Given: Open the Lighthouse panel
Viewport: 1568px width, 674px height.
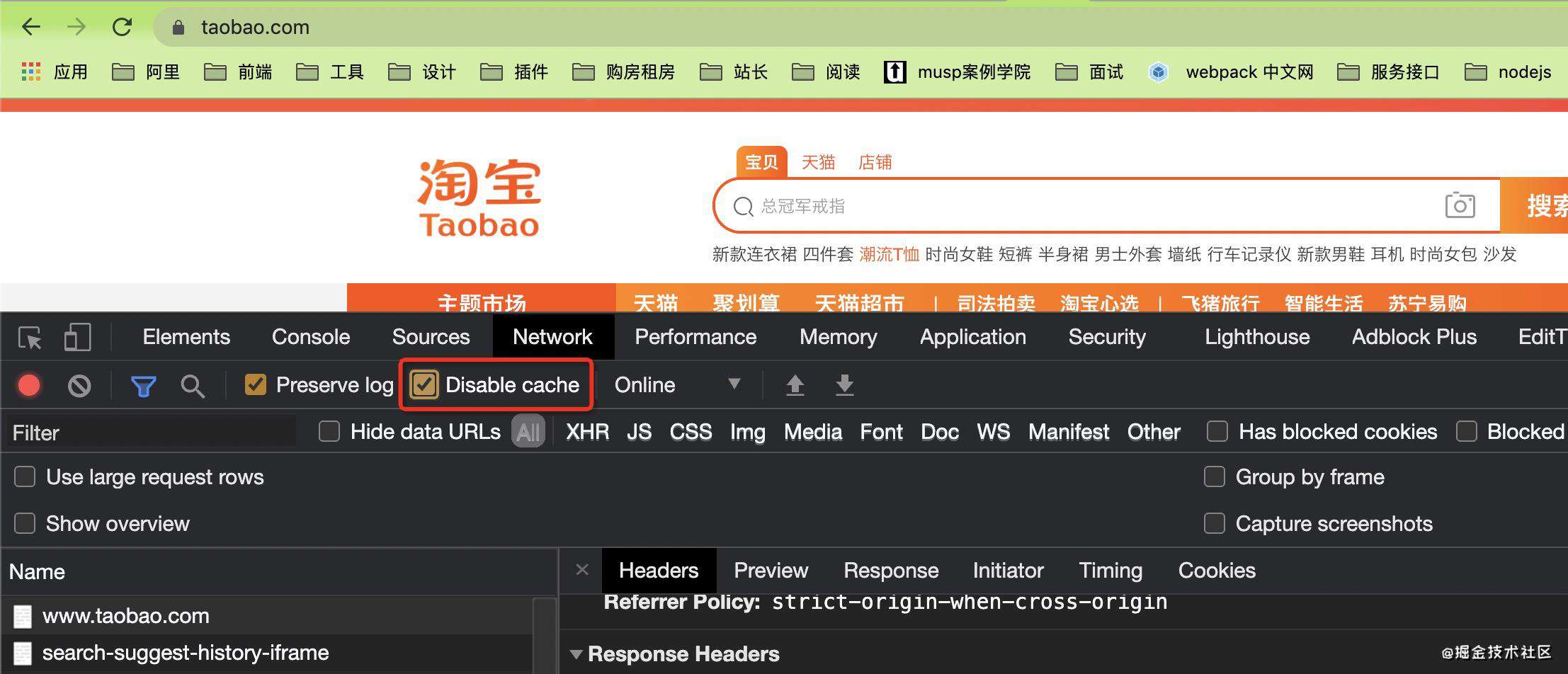Looking at the screenshot, I should pos(1257,337).
